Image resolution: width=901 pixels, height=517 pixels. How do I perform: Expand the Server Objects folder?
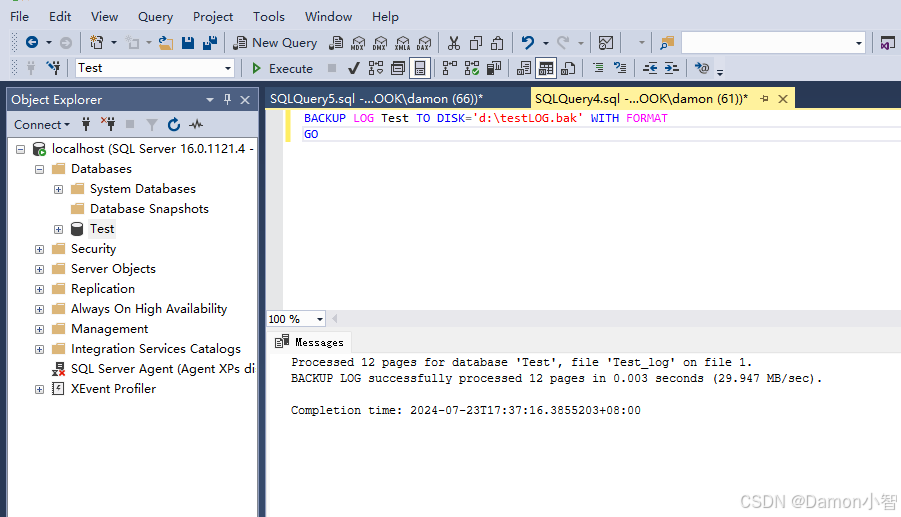tap(40, 269)
